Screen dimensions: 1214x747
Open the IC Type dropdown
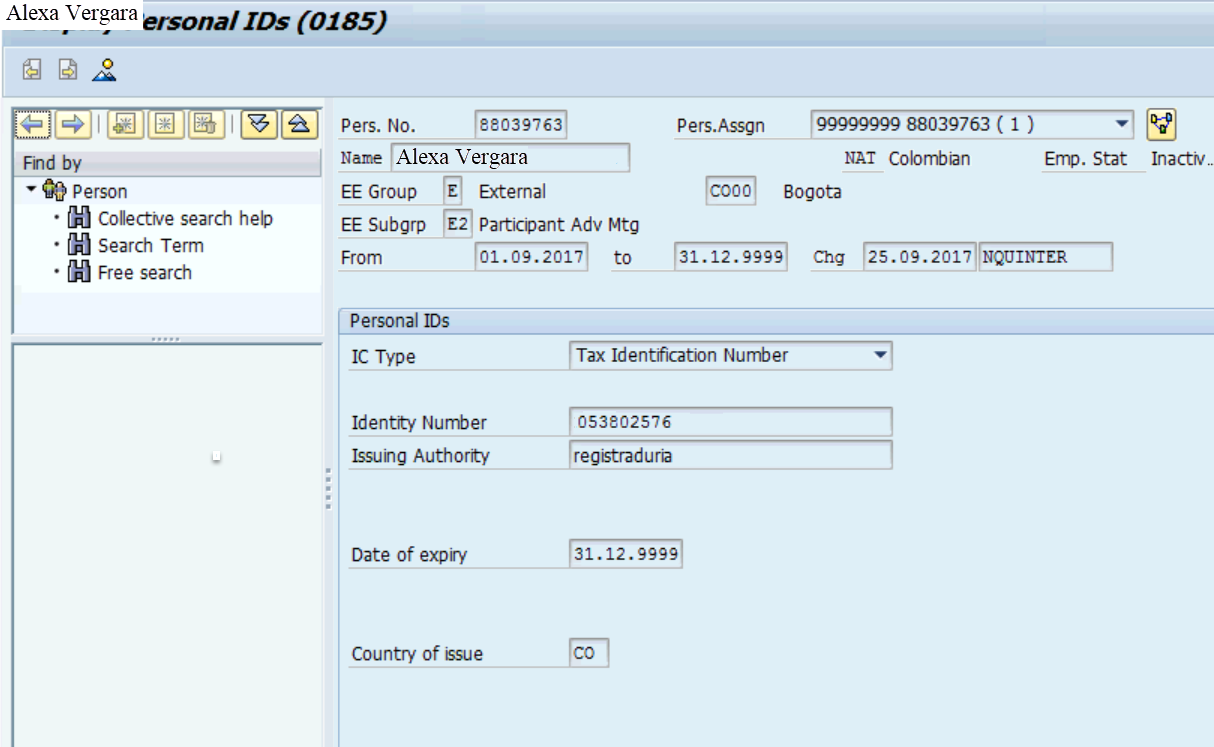pyautogui.click(x=878, y=355)
